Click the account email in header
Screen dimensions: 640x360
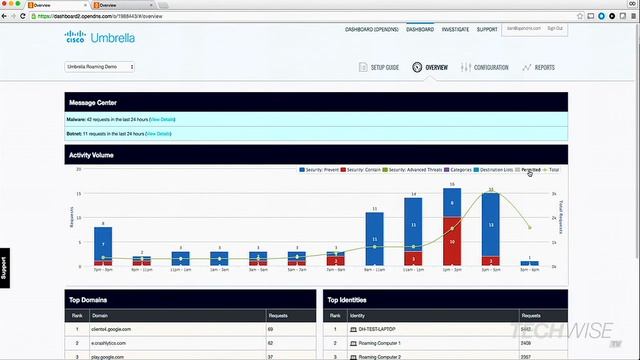pos(524,29)
